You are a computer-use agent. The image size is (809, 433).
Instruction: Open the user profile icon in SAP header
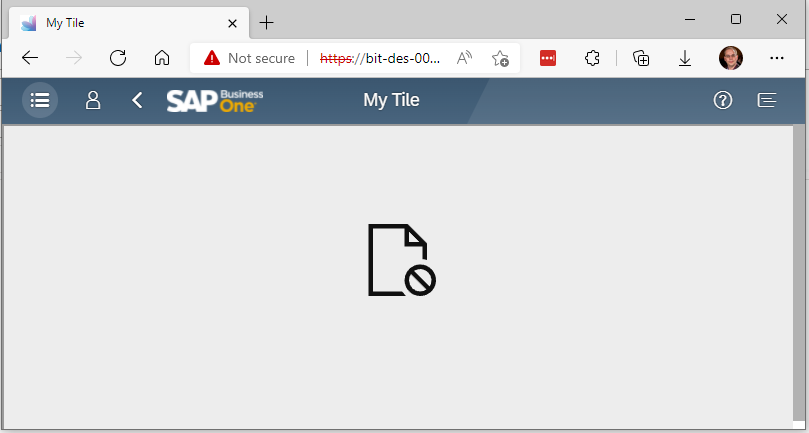93,100
